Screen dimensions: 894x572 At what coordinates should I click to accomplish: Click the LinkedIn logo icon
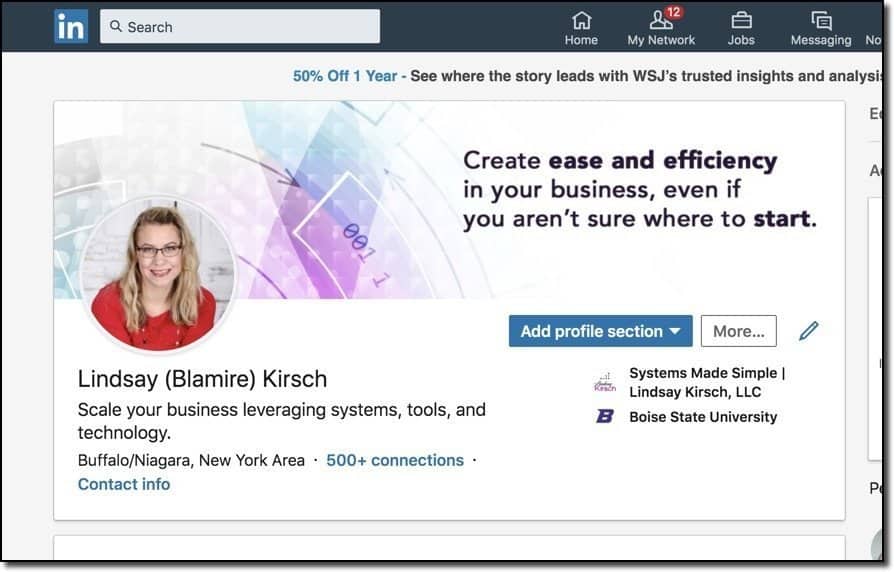pos(71,26)
